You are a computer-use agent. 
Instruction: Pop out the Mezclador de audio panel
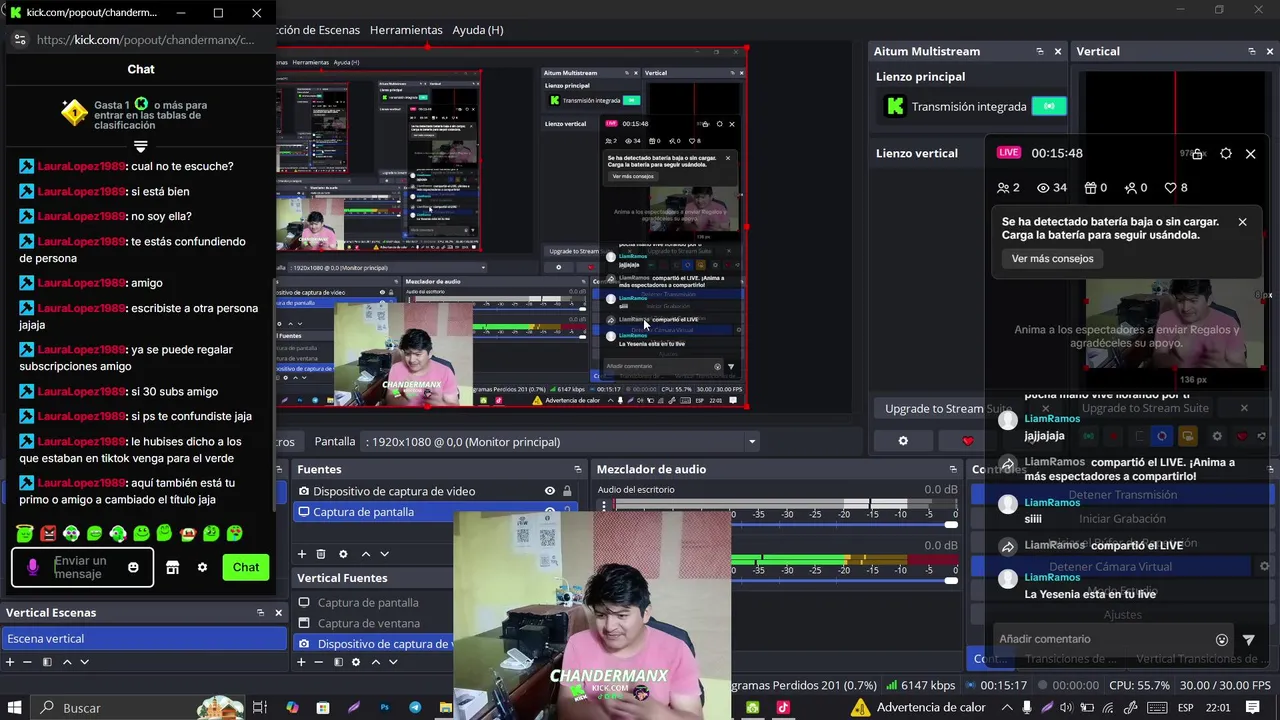pos(953,469)
